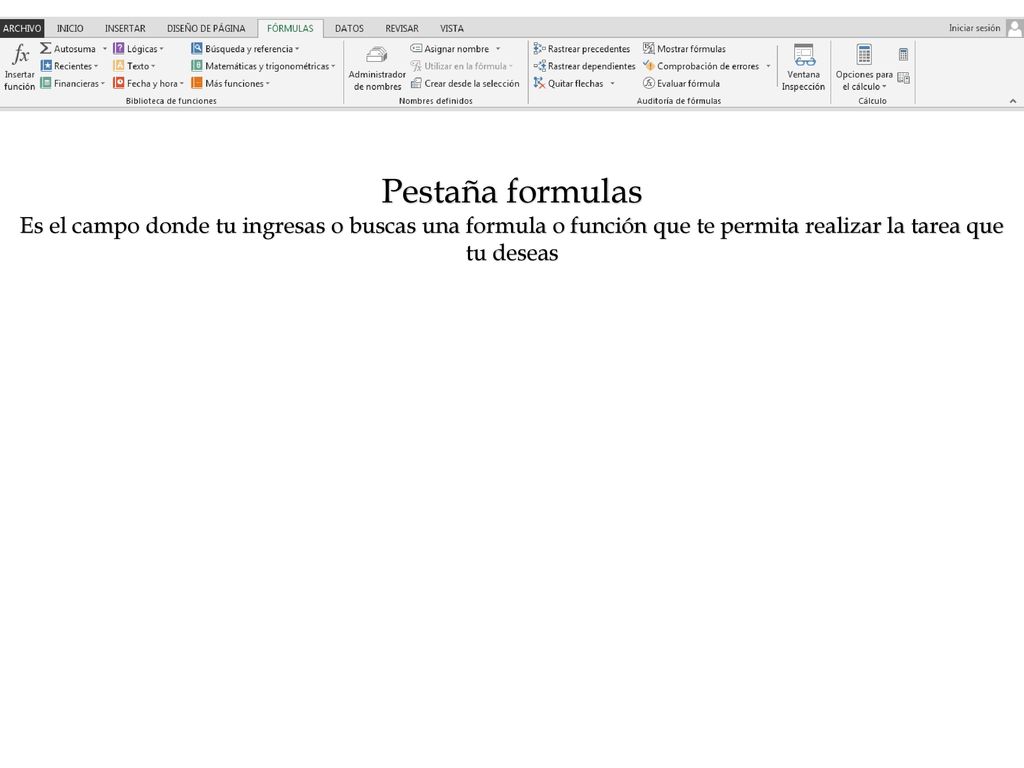The image size is (1024, 768).
Task: Click the Quitar flechas icon
Action: (x=539, y=83)
